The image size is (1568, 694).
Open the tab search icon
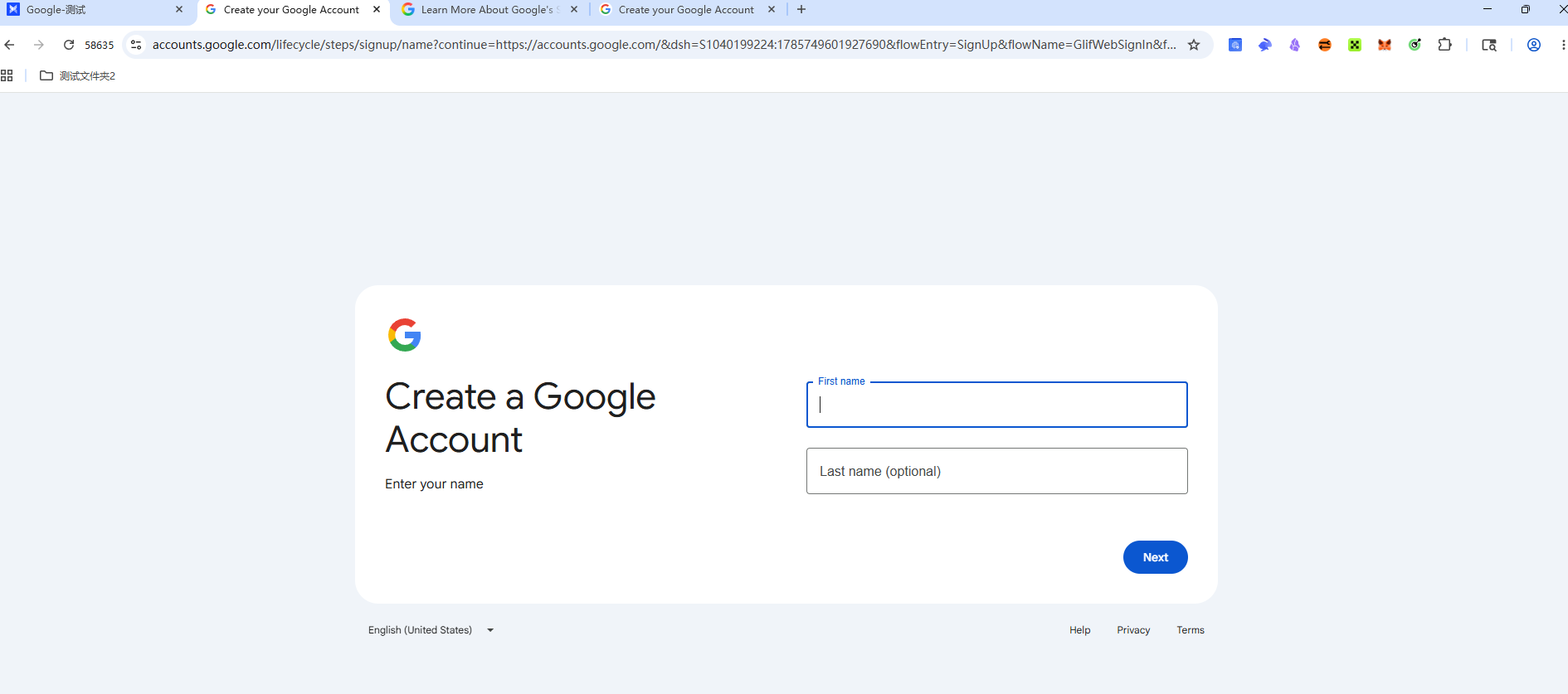[1489, 45]
